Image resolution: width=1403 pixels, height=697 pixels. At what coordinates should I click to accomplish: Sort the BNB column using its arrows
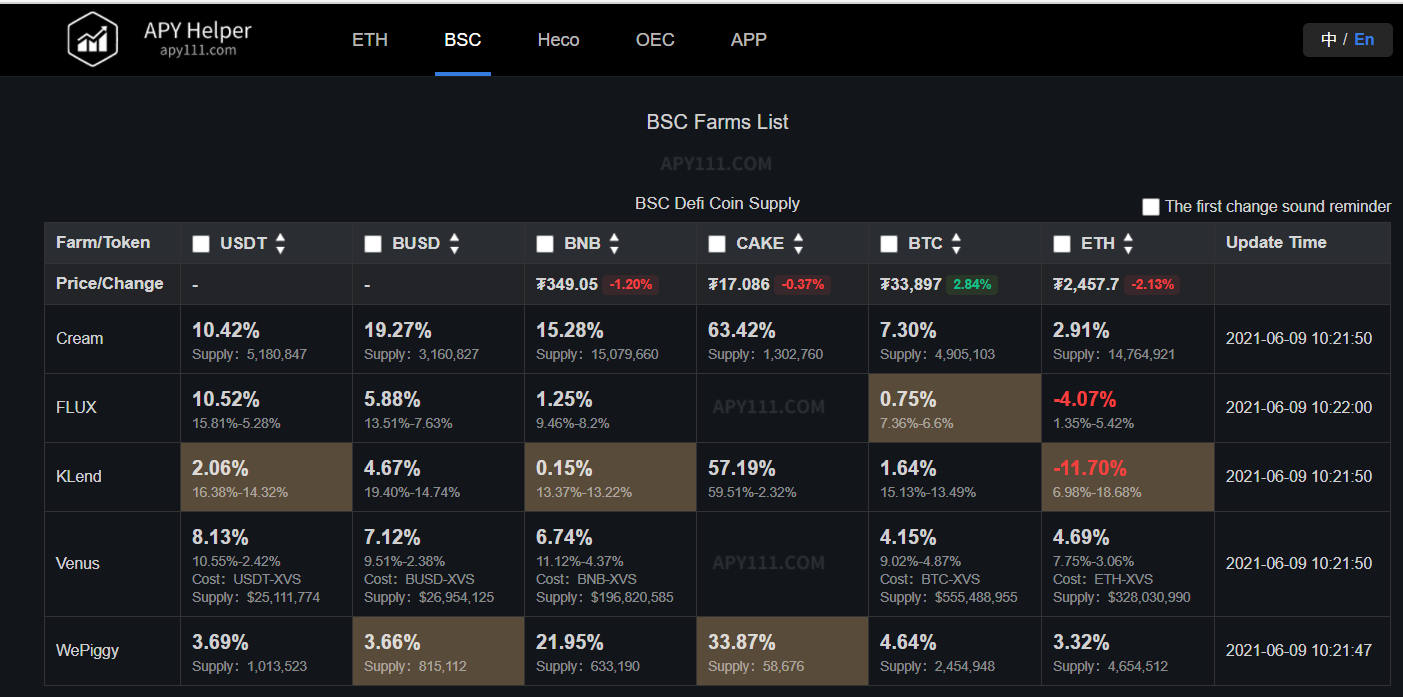[x=614, y=243]
